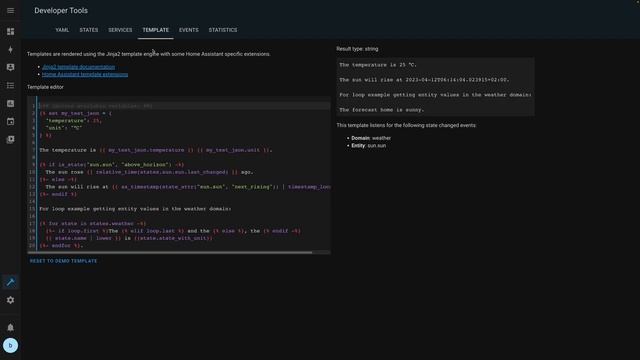This screenshot has width=640, height=360.
Task: Open the Energy lightning-bolt icon
Action: pyautogui.click(x=11, y=49)
